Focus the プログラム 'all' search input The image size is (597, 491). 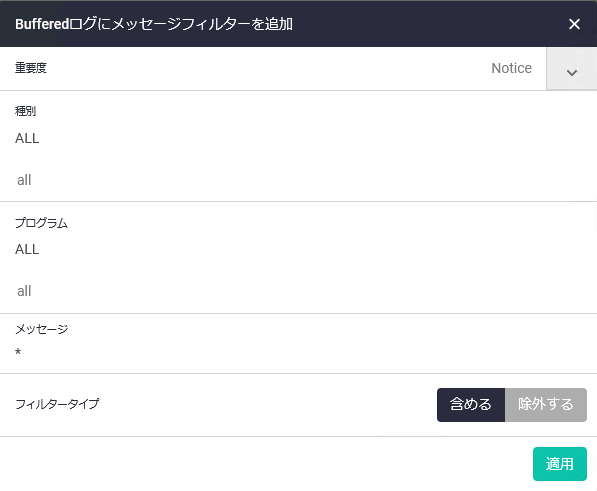click(298, 291)
